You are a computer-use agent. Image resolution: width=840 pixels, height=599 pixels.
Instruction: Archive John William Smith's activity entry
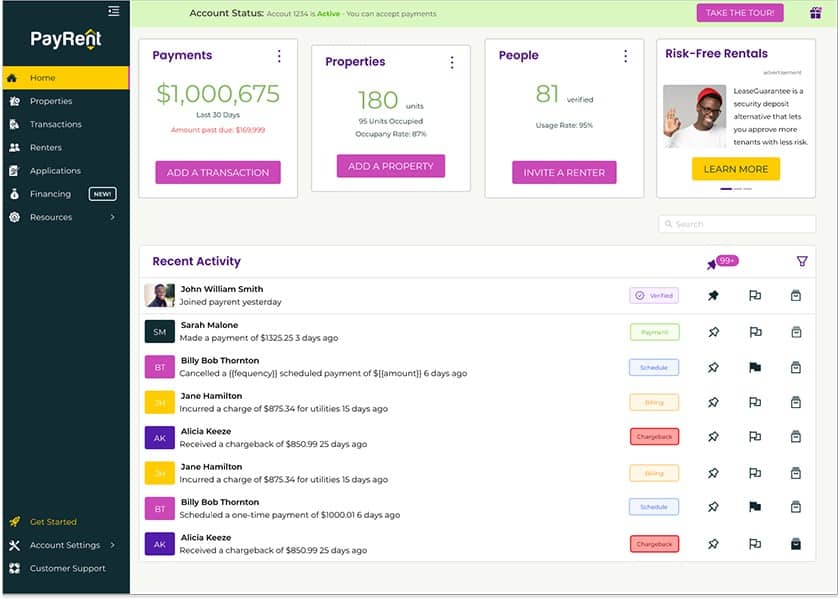pyautogui.click(x=796, y=295)
